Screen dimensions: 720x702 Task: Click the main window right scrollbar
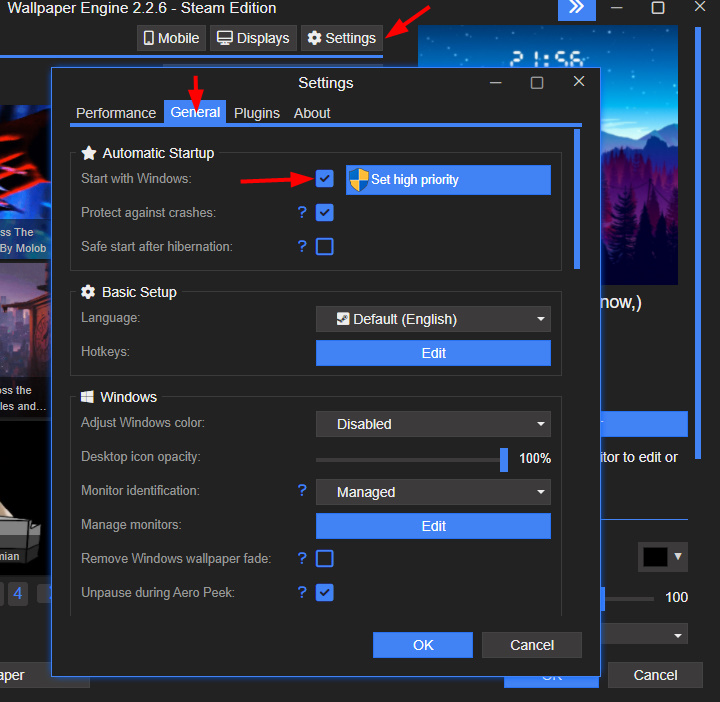coord(698,242)
